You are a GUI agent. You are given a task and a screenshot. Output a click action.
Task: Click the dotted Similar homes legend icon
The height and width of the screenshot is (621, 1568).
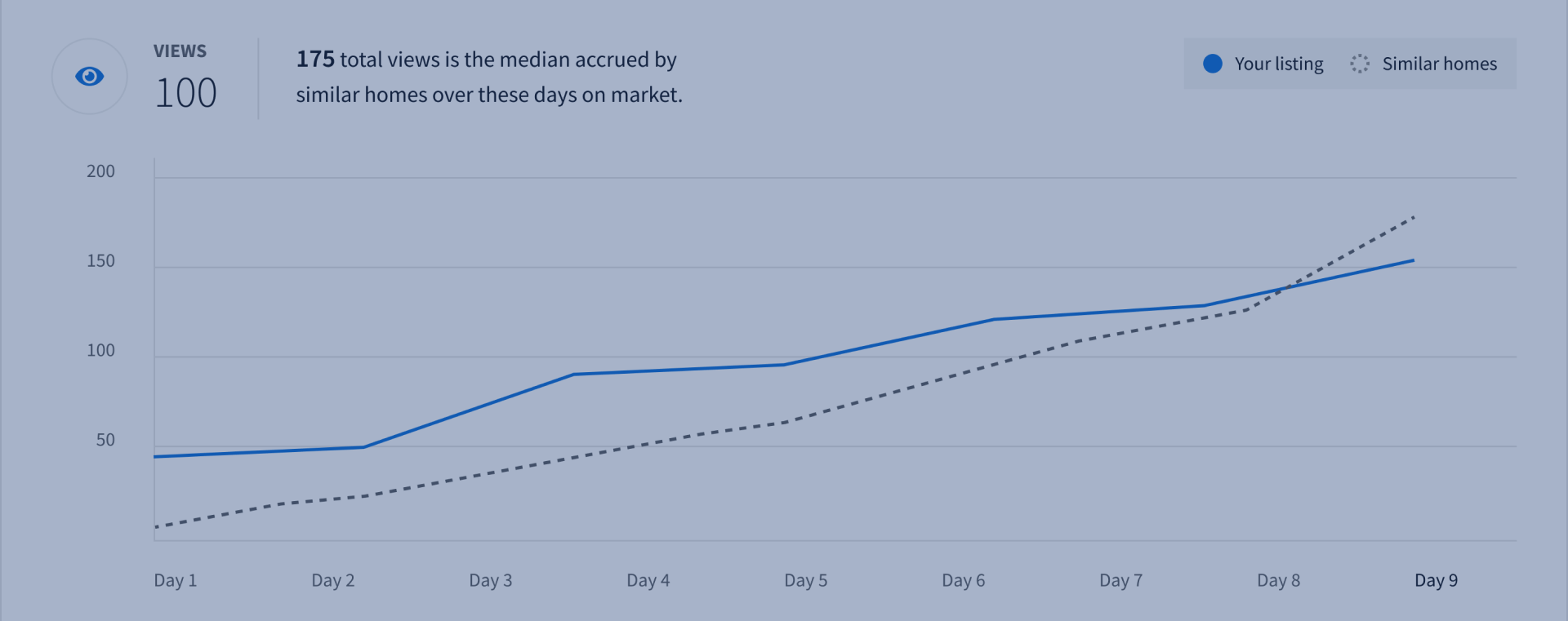[1359, 64]
